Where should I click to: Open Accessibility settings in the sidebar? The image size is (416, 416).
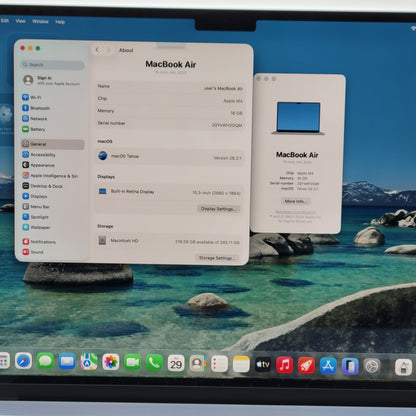(x=53, y=155)
